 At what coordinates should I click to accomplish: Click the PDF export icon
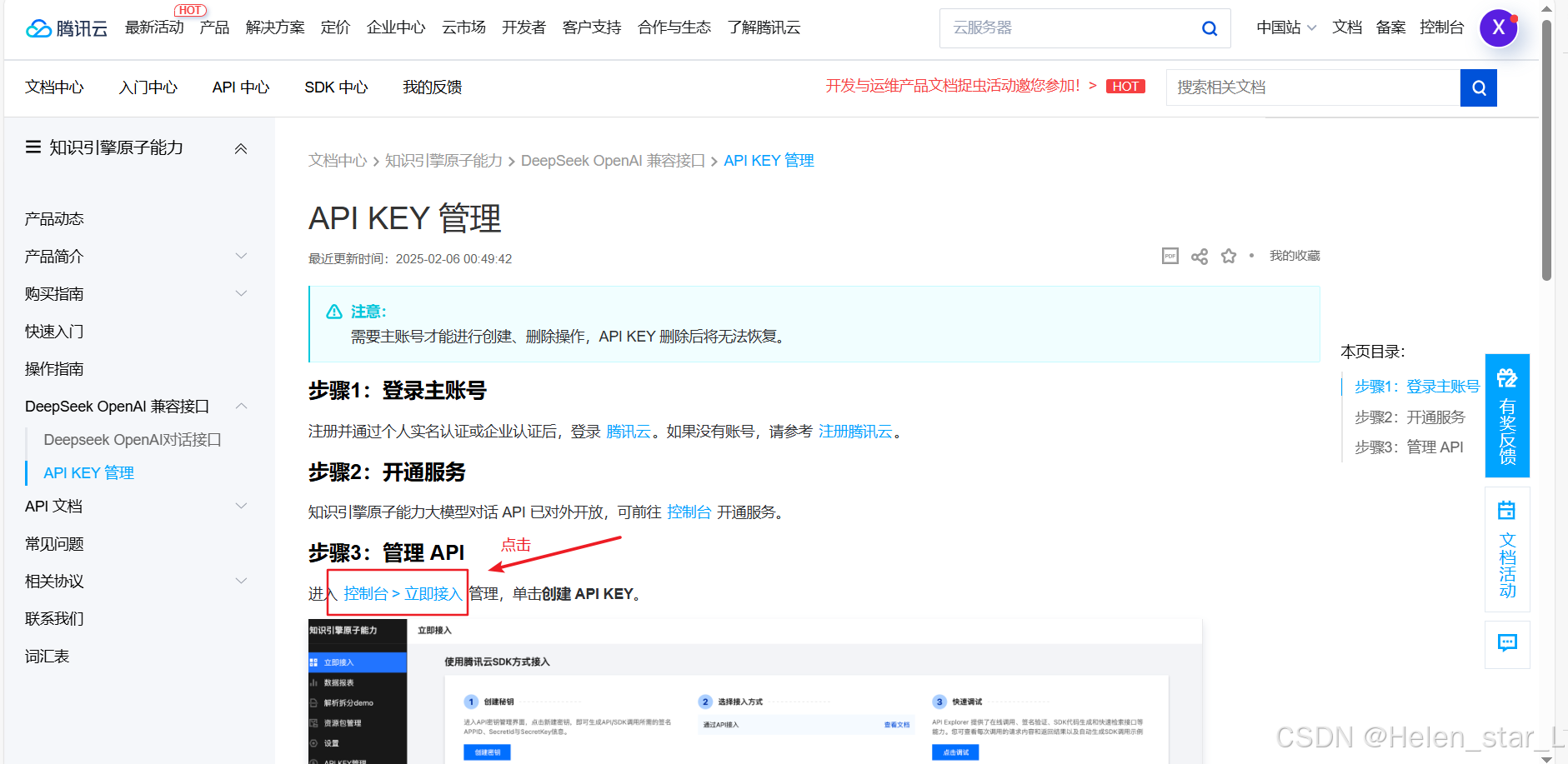[1170, 256]
